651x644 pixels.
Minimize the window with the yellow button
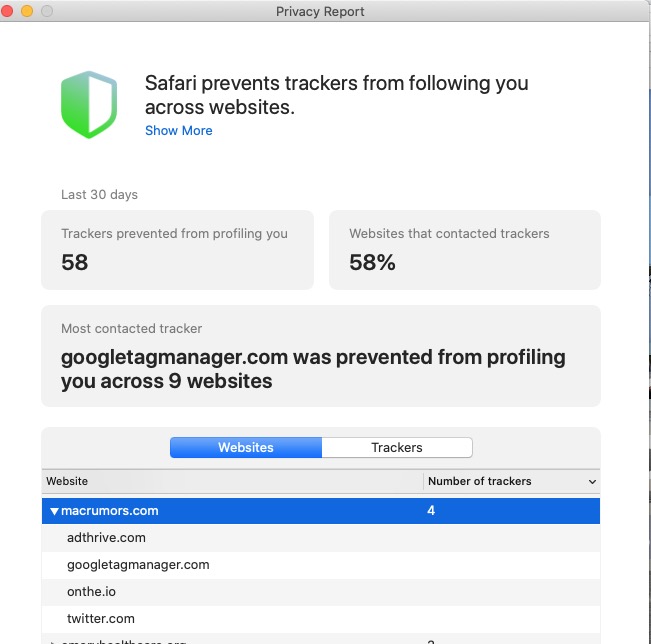[27, 11]
